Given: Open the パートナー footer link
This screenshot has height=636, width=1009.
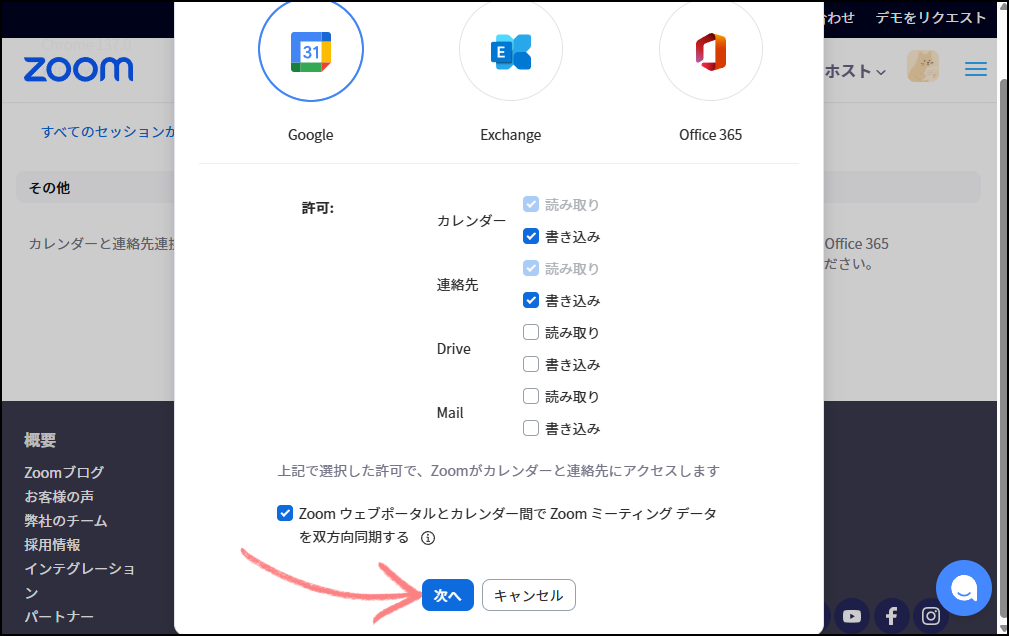Looking at the screenshot, I should point(59,617).
